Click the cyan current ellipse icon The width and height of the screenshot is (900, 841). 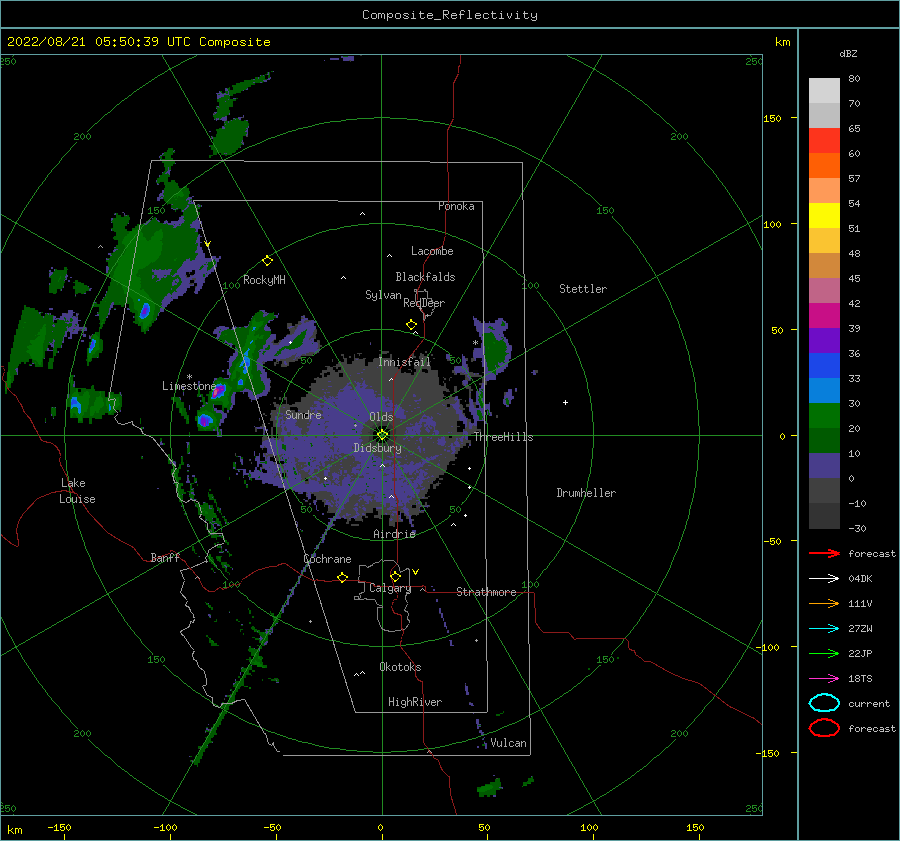point(824,703)
